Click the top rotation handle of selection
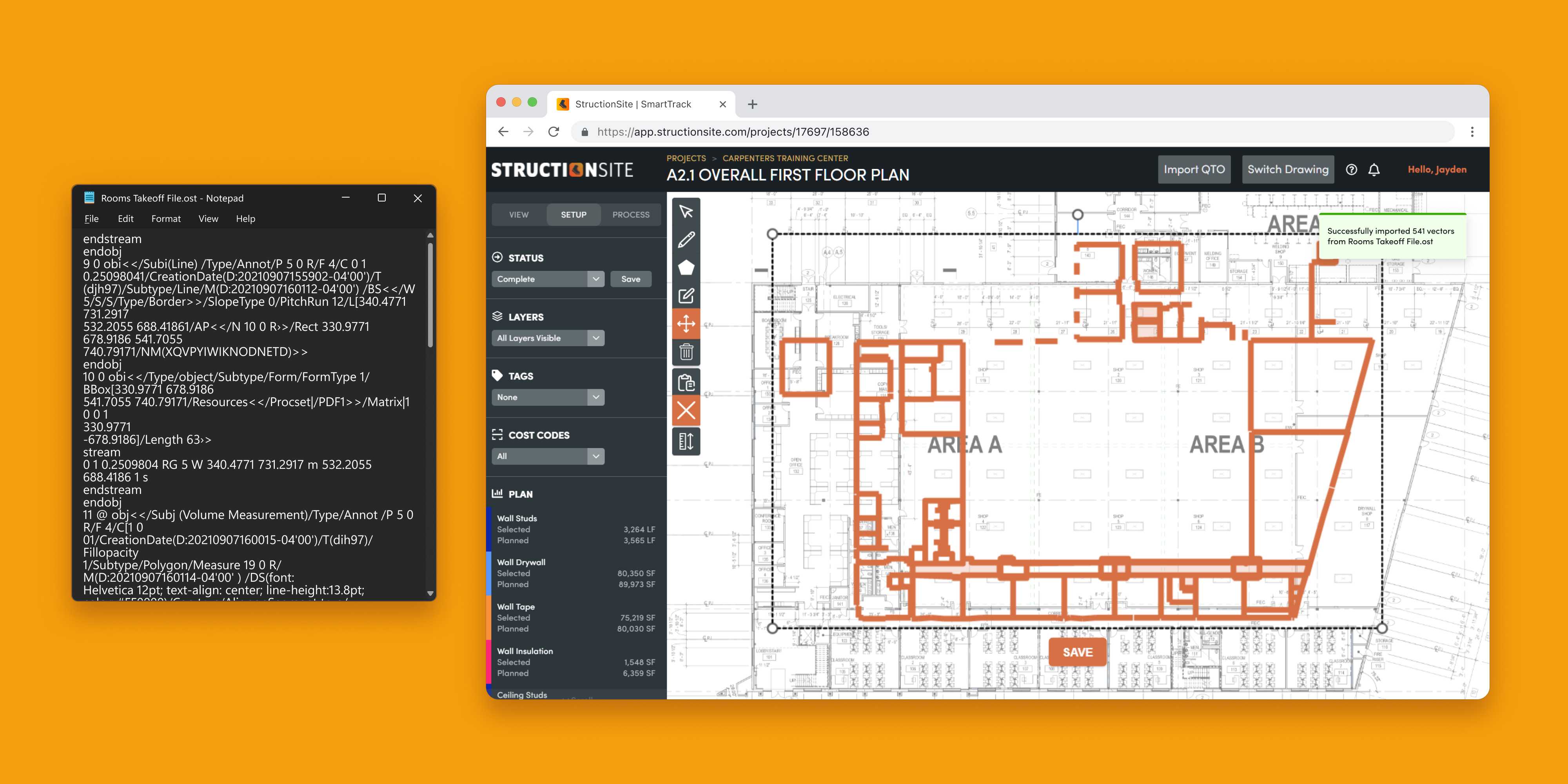The height and width of the screenshot is (784, 1568). pyautogui.click(x=1077, y=214)
